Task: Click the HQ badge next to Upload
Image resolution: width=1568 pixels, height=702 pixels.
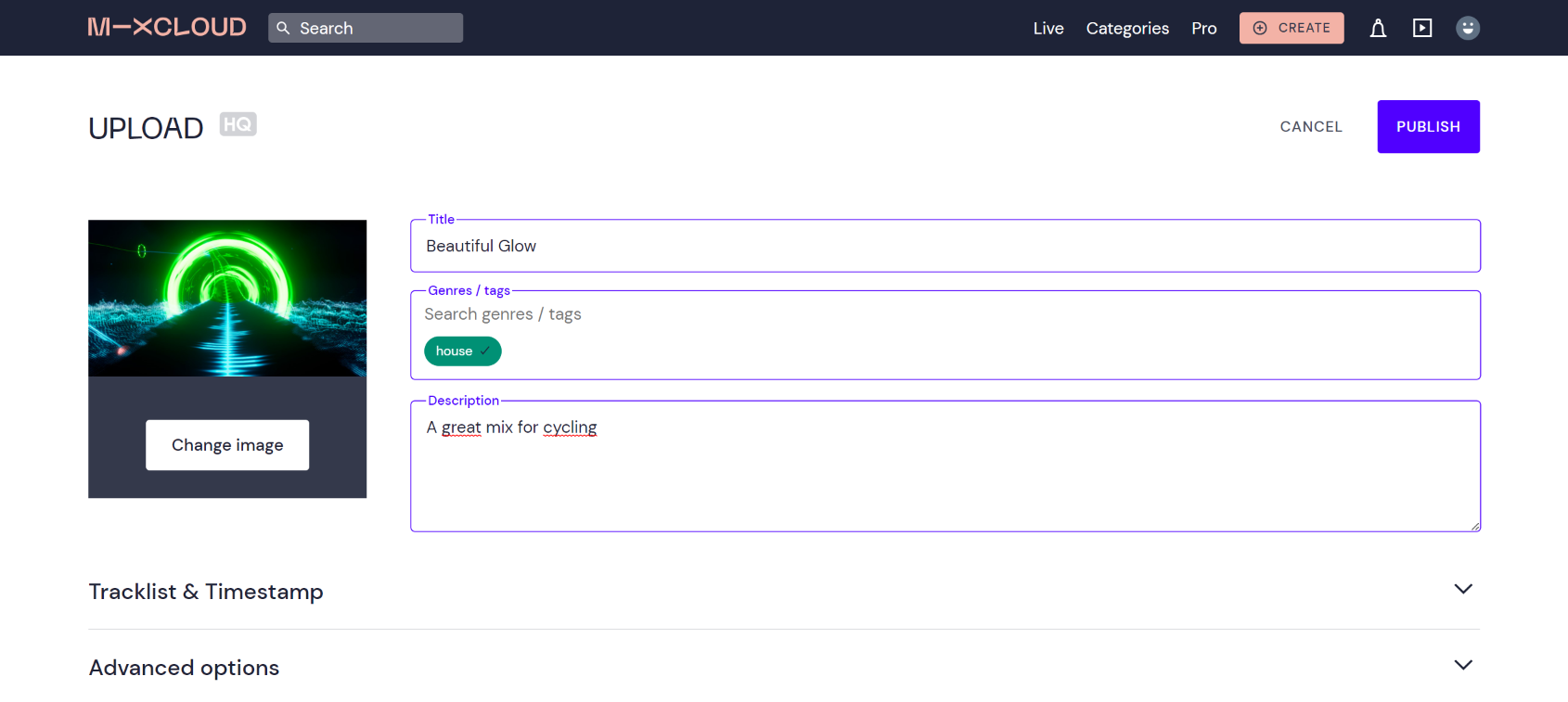Action: click(238, 124)
